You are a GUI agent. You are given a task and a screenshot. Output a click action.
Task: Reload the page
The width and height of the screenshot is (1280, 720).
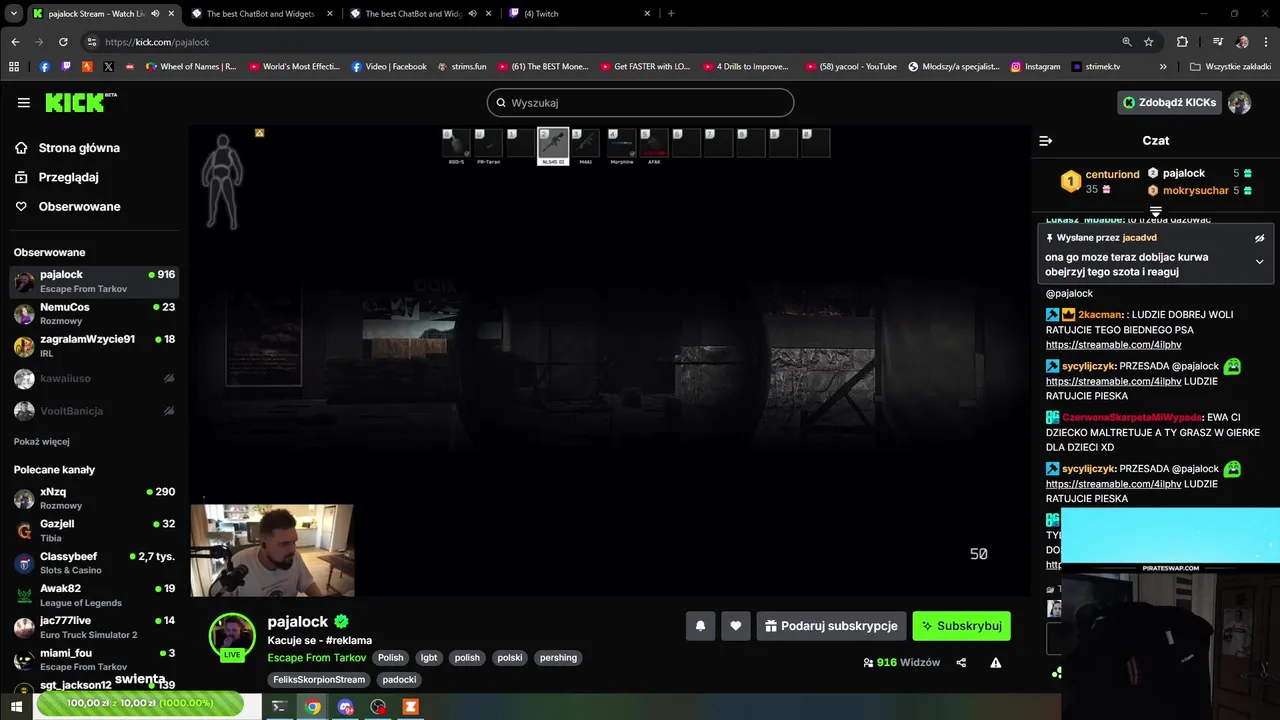[x=63, y=42]
